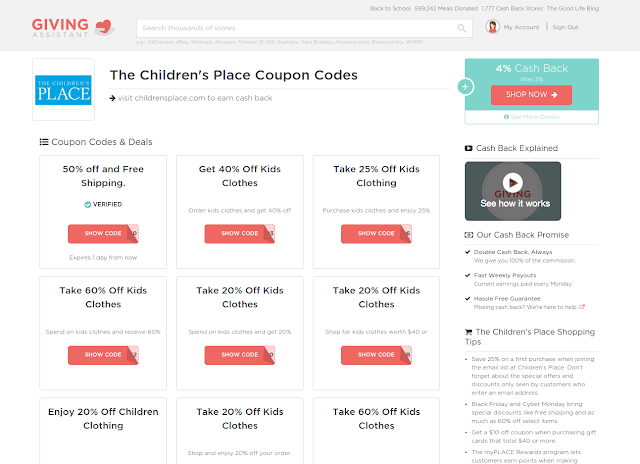Viewport: 640px width, 464px height.
Task: Show code for 50% off and Free Shipping
Action: pos(103,233)
